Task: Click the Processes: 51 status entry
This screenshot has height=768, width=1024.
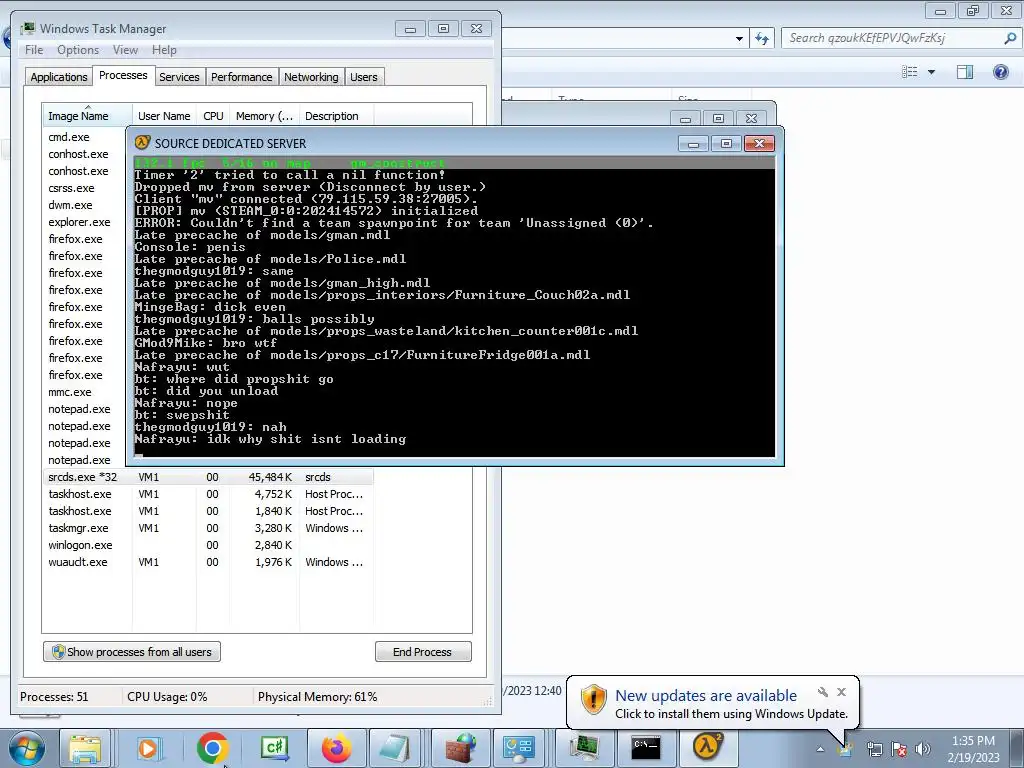Action: (x=54, y=697)
